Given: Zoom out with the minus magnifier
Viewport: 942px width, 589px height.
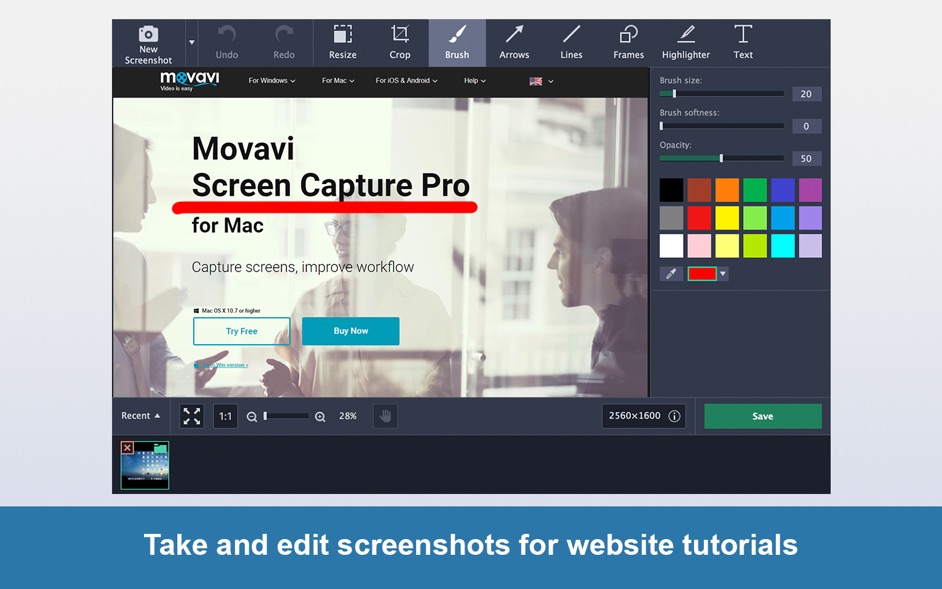Looking at the screenshot, I should [x=252, y=417].
